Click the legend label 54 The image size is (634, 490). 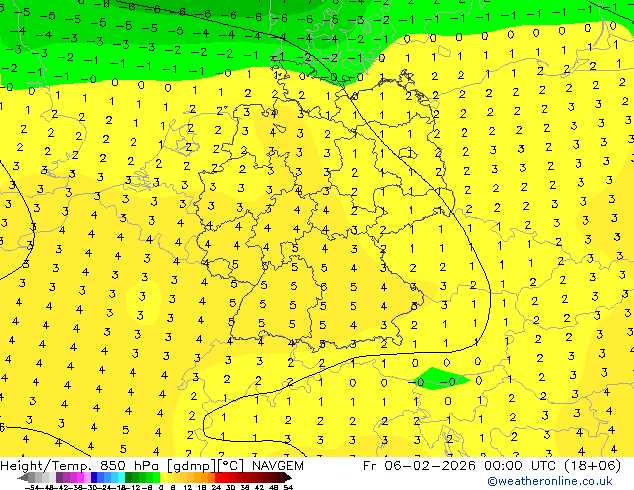(288, 487)
